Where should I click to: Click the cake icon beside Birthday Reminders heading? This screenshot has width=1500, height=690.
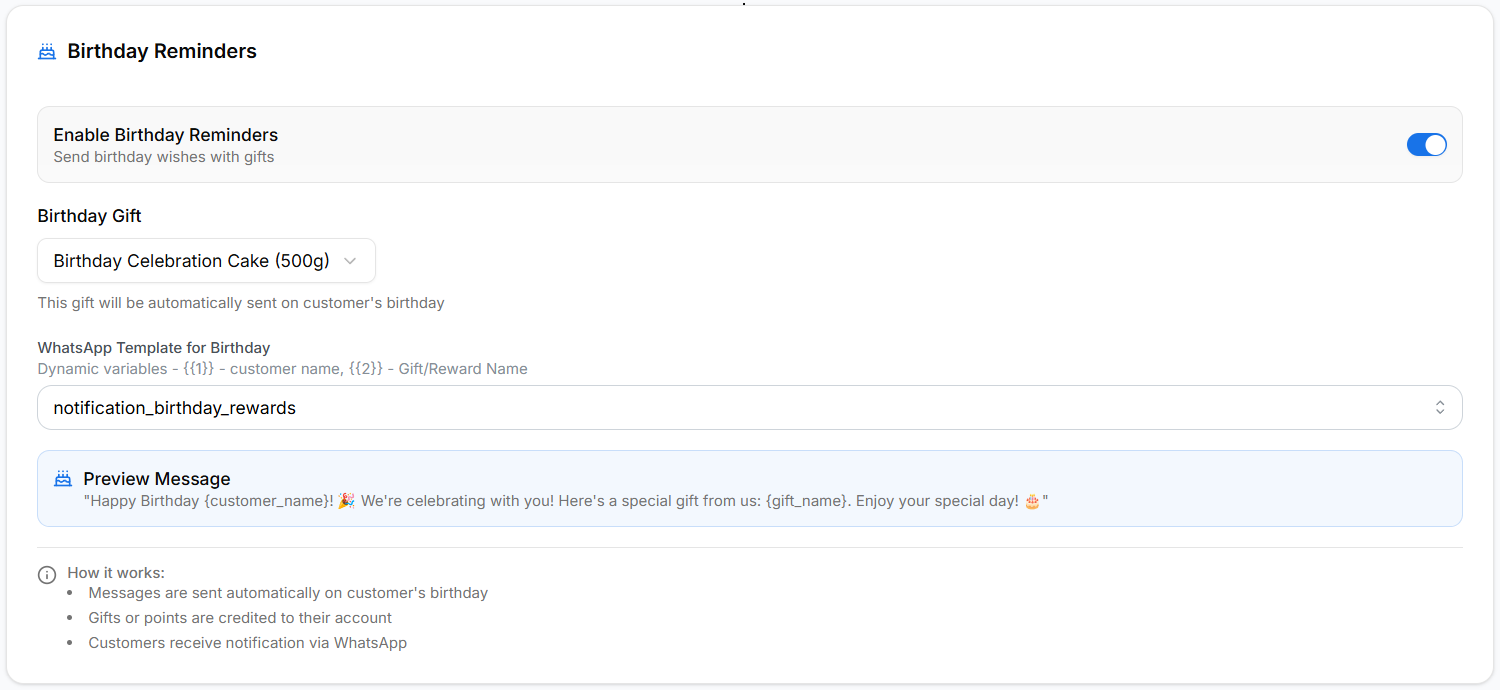pos(47,52)
